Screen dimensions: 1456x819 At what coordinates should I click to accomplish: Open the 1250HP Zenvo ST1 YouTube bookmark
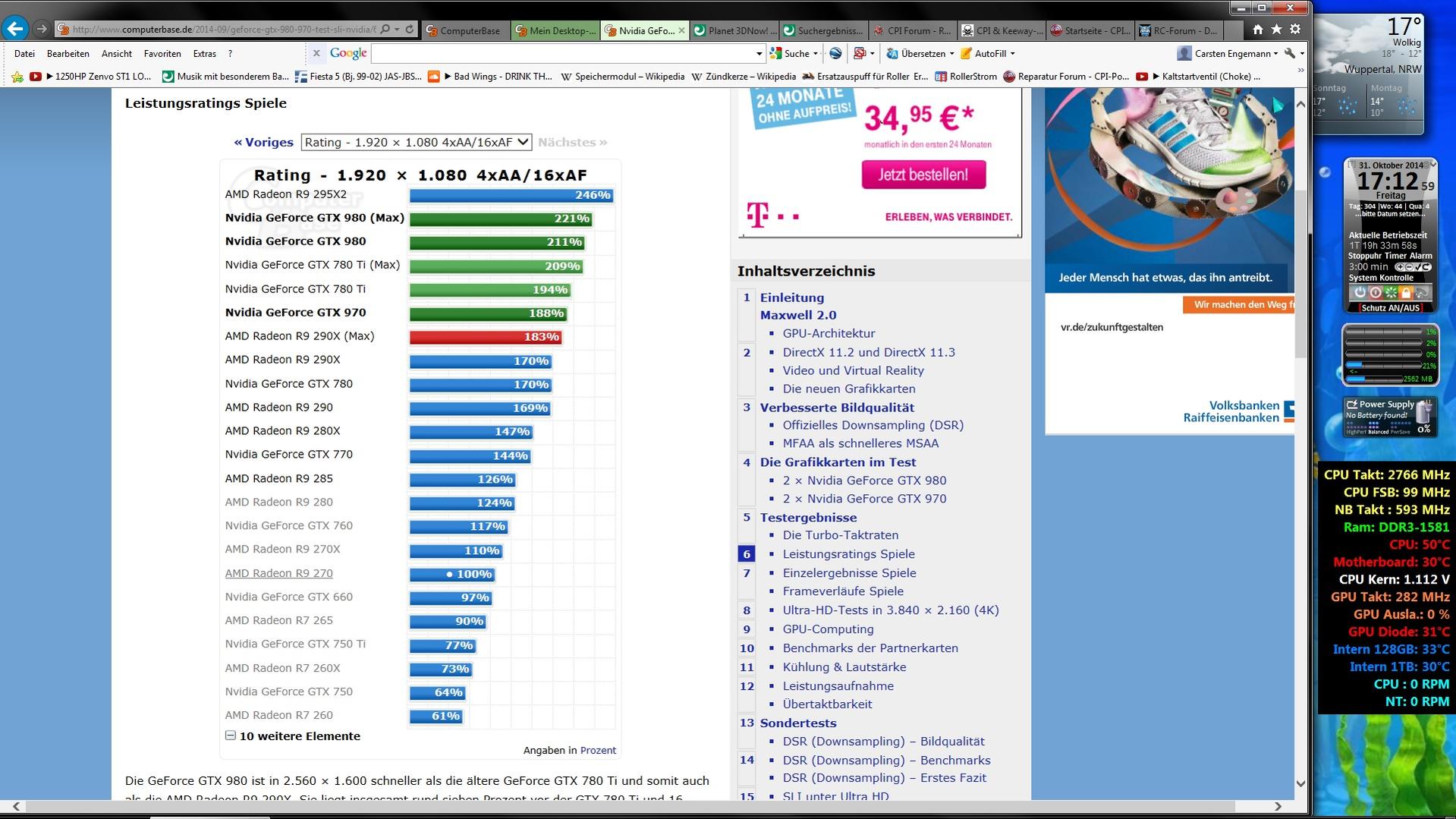click(90, 76)
